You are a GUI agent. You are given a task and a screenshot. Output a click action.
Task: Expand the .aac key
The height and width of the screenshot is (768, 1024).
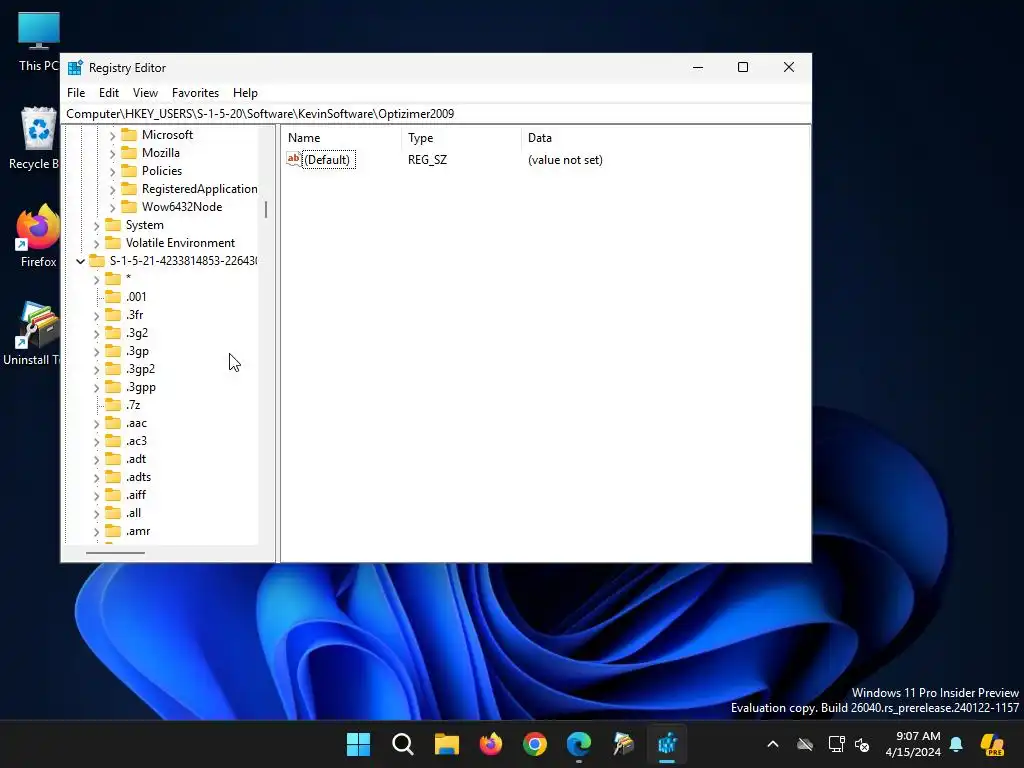pyautogui.click(x=97, y=424)
